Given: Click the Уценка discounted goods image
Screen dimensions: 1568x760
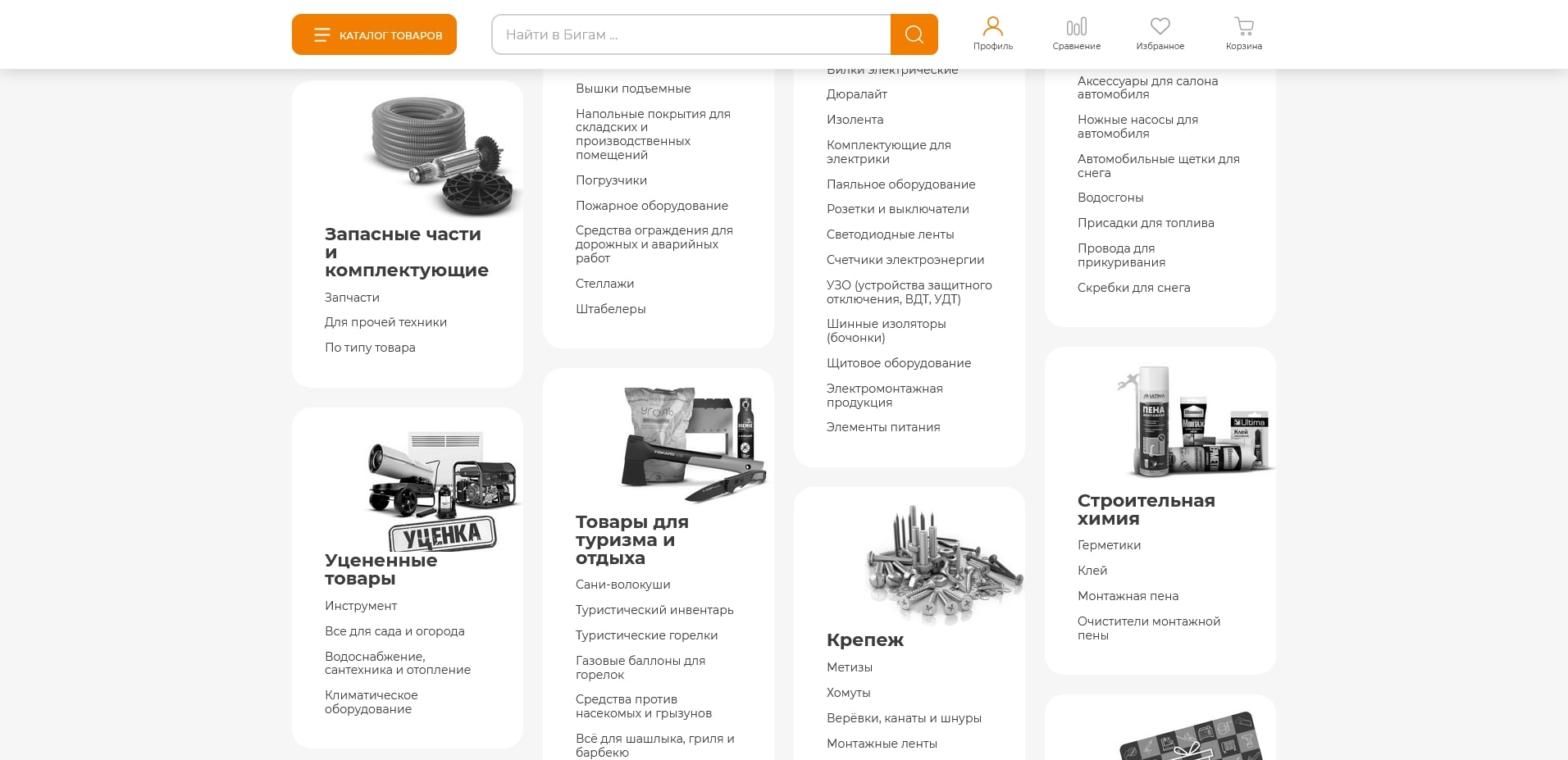Looking at the screenshot, I should point(442,490).
